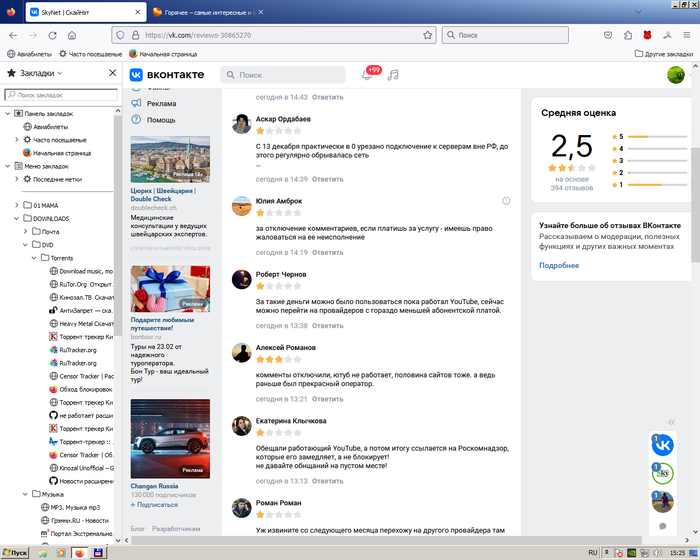Screen dimensions: 700x560
Task: Collapse messenger dock with double-arrow icon
Action: [672, 421]
